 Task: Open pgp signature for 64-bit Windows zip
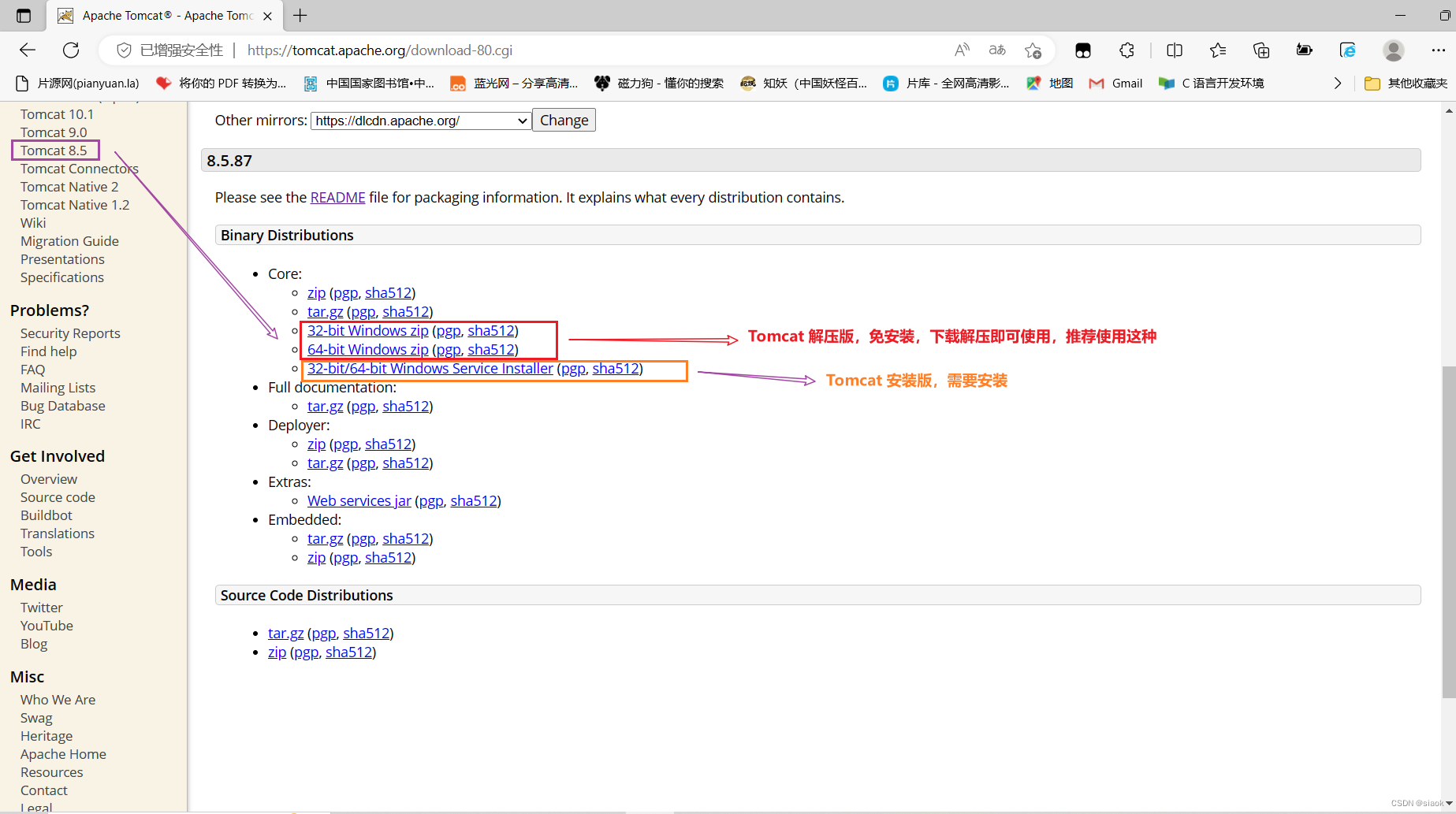coord(449,350)
